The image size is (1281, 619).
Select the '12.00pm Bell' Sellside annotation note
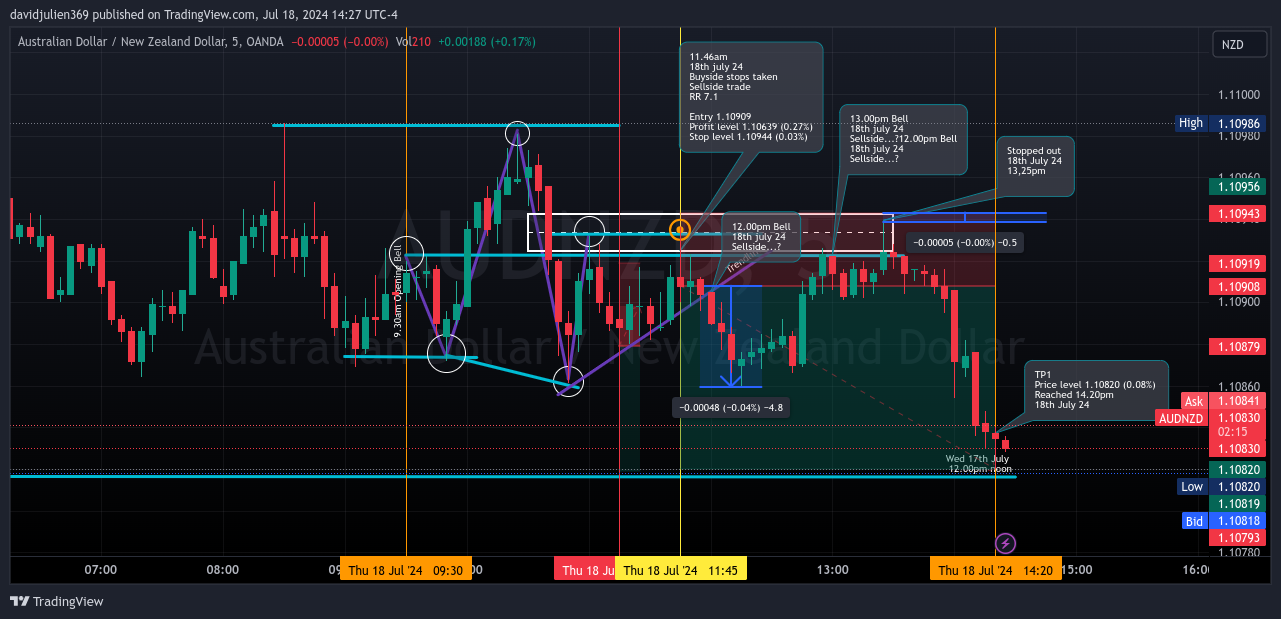coord(761,237)
